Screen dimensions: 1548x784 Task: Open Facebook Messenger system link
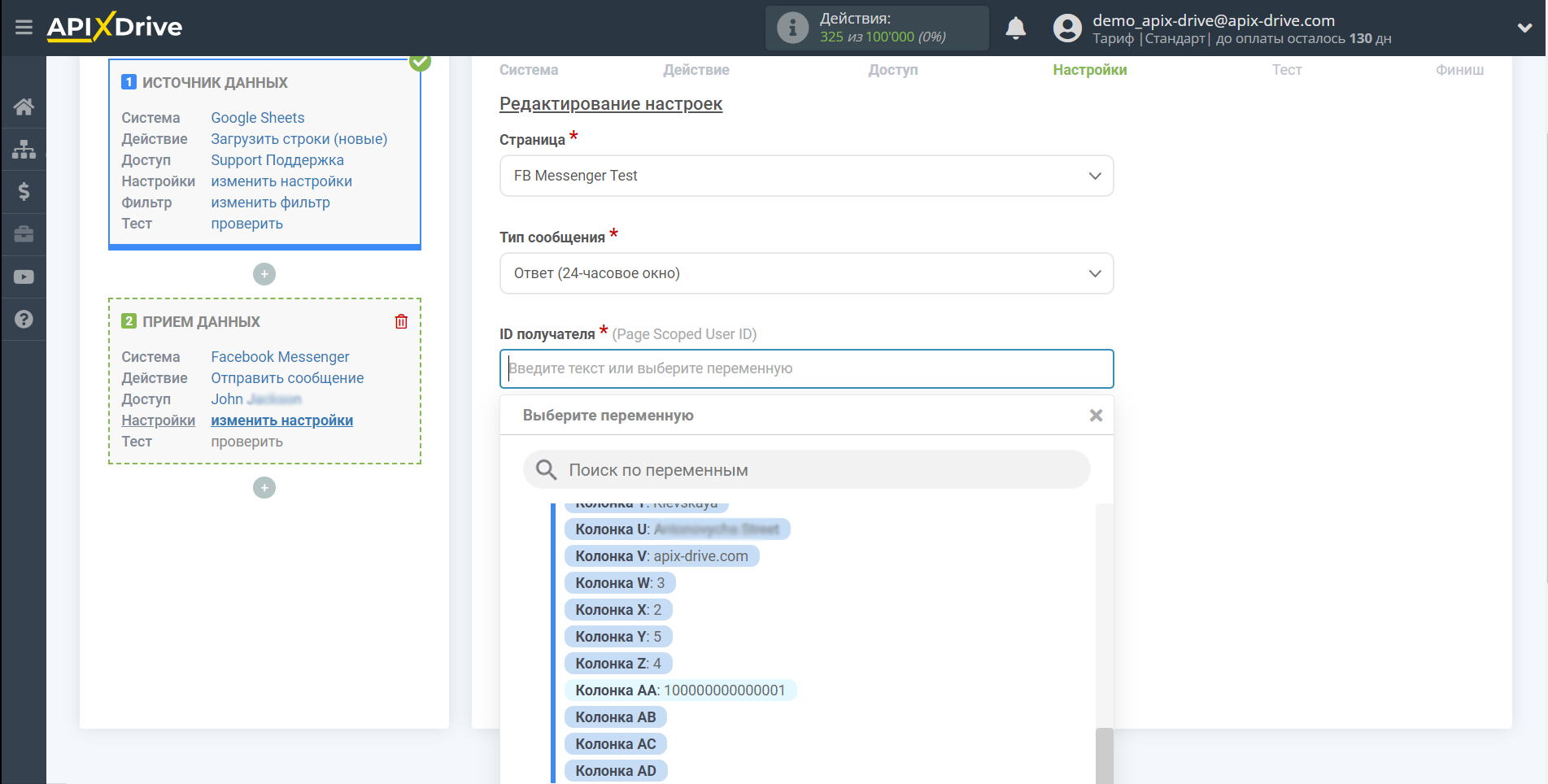coord(280,357)
